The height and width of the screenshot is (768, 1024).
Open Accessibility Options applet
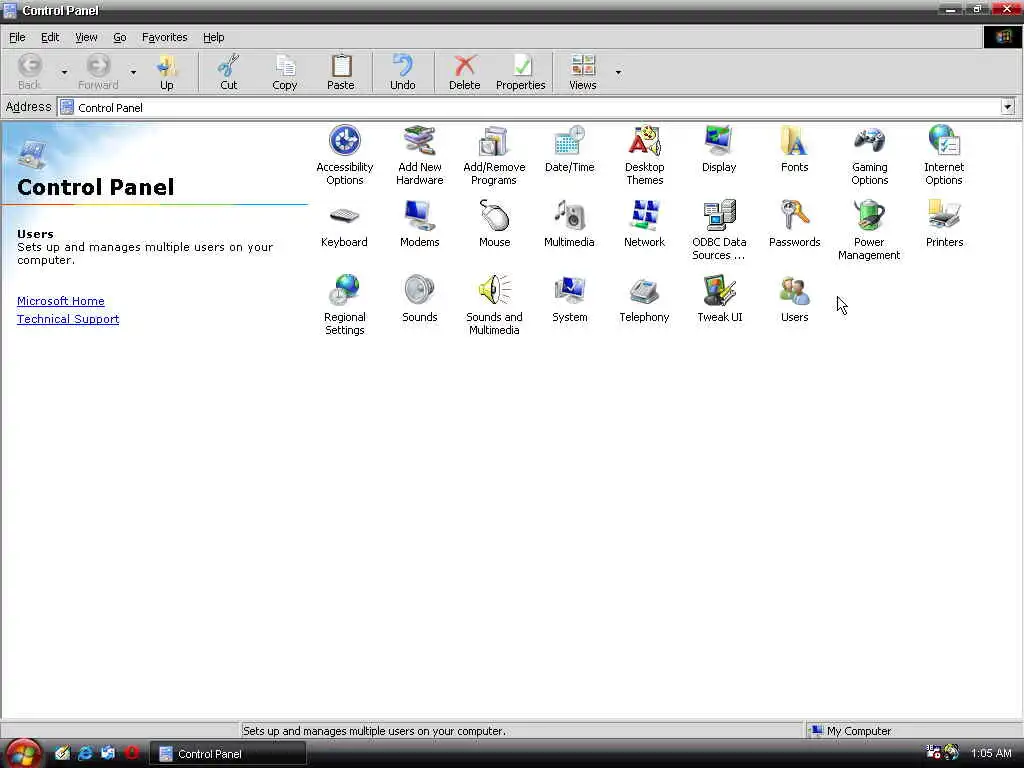click(x=345, y=155)
